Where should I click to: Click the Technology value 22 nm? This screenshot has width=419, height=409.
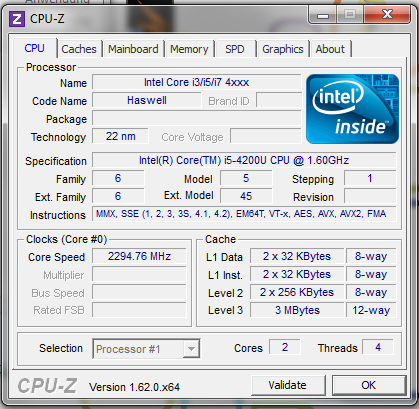pos(120,136)
